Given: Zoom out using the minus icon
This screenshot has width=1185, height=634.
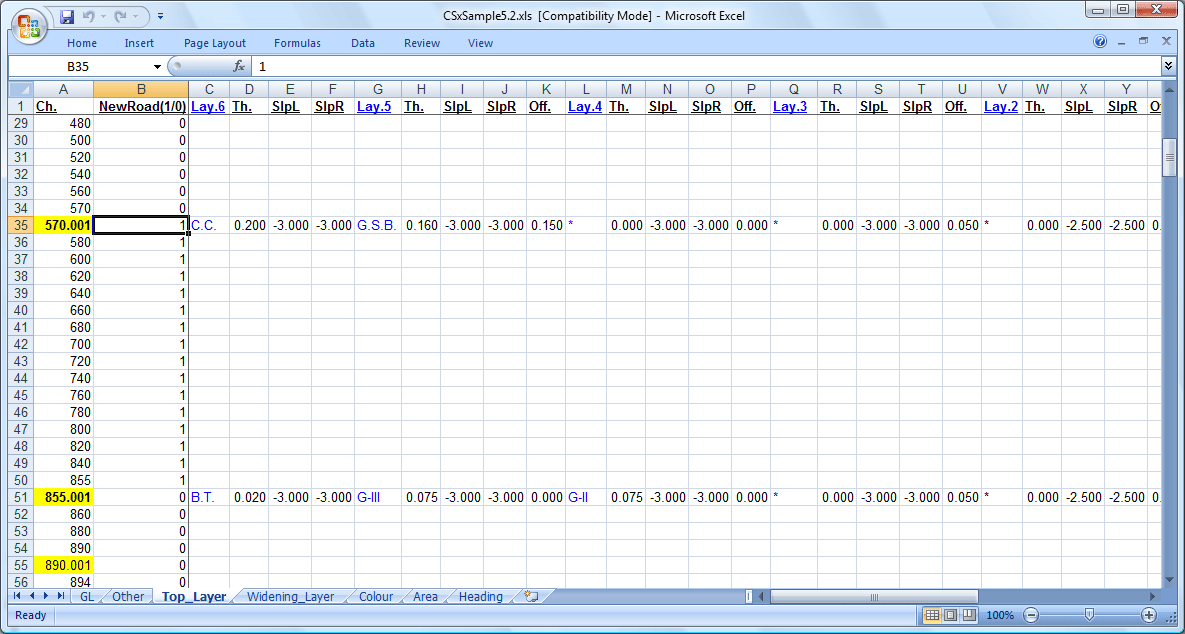Looking at the screenshot, I should pyautogui.click(x=1031, y=616).
